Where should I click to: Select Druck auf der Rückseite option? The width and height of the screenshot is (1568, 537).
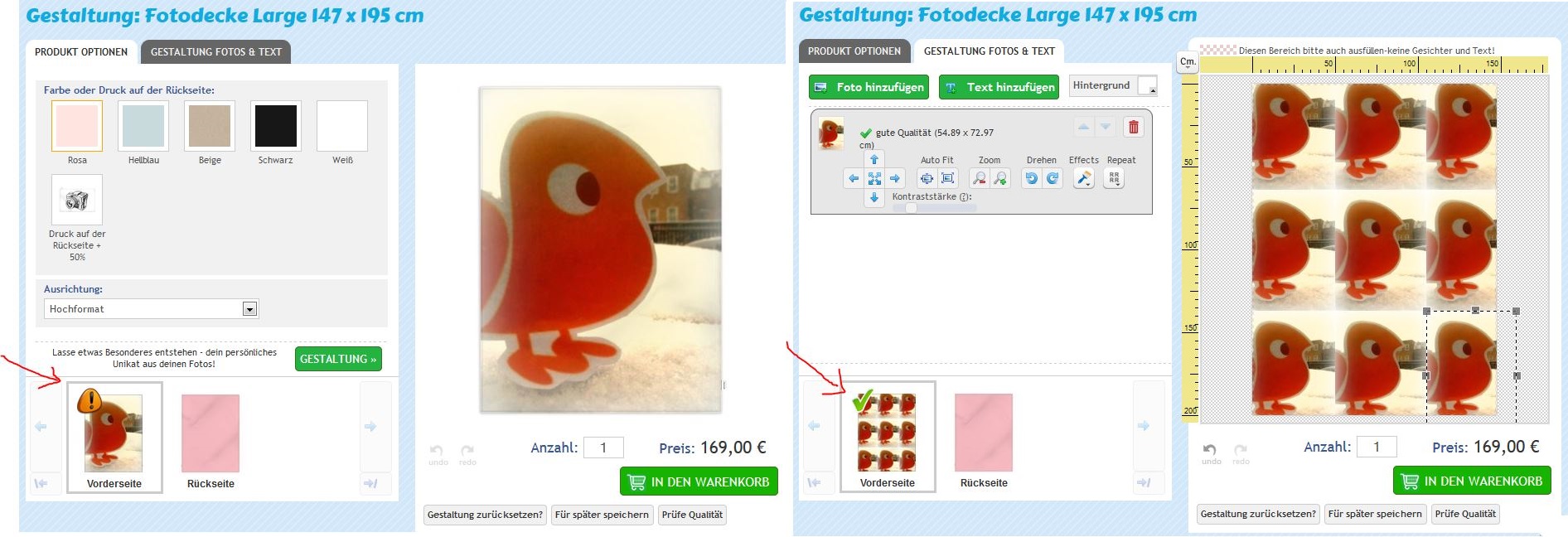pyautogui.click(x=77, y=200)
